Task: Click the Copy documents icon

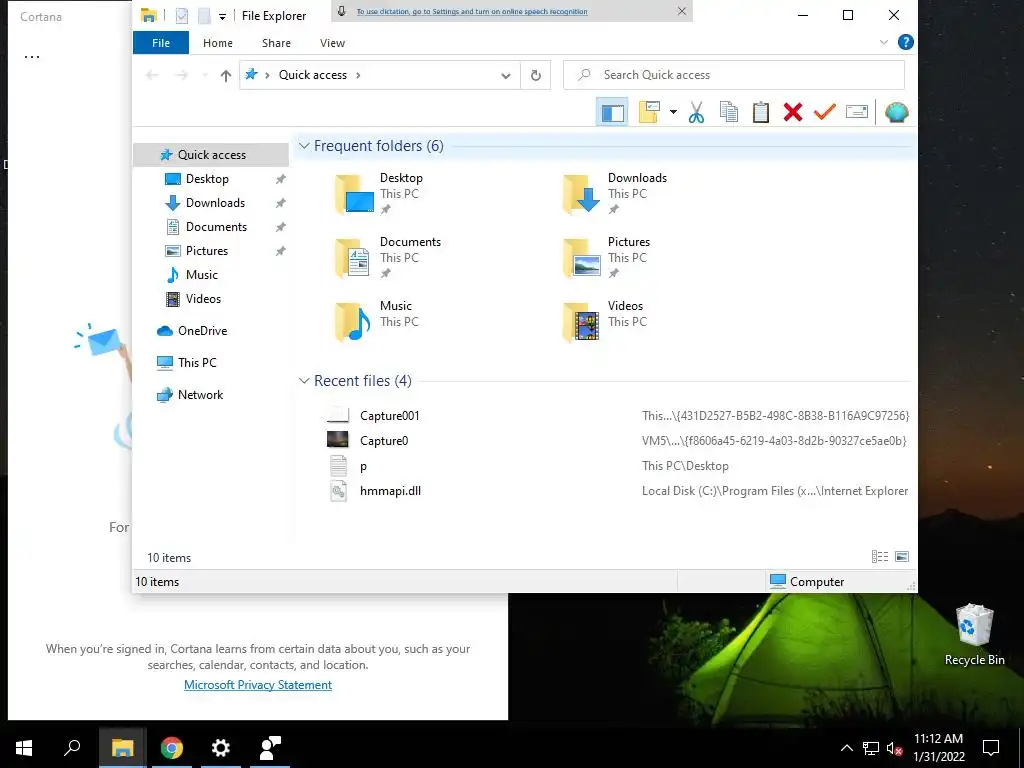Action: coord(729,112)
